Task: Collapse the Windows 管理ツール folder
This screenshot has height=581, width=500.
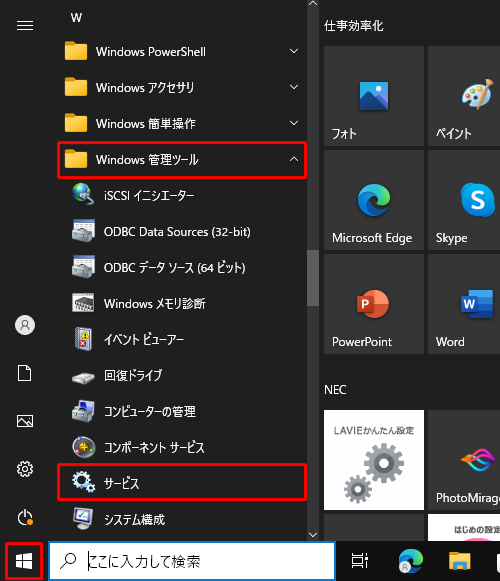Action: [x=182, y=160]
